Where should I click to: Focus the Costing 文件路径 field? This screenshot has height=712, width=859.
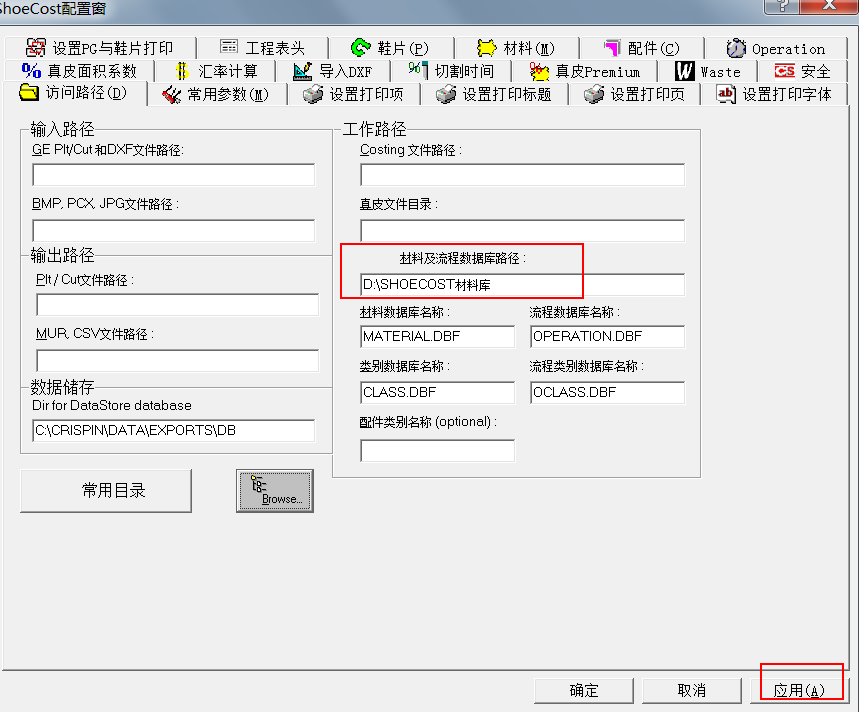click(523, 175)
